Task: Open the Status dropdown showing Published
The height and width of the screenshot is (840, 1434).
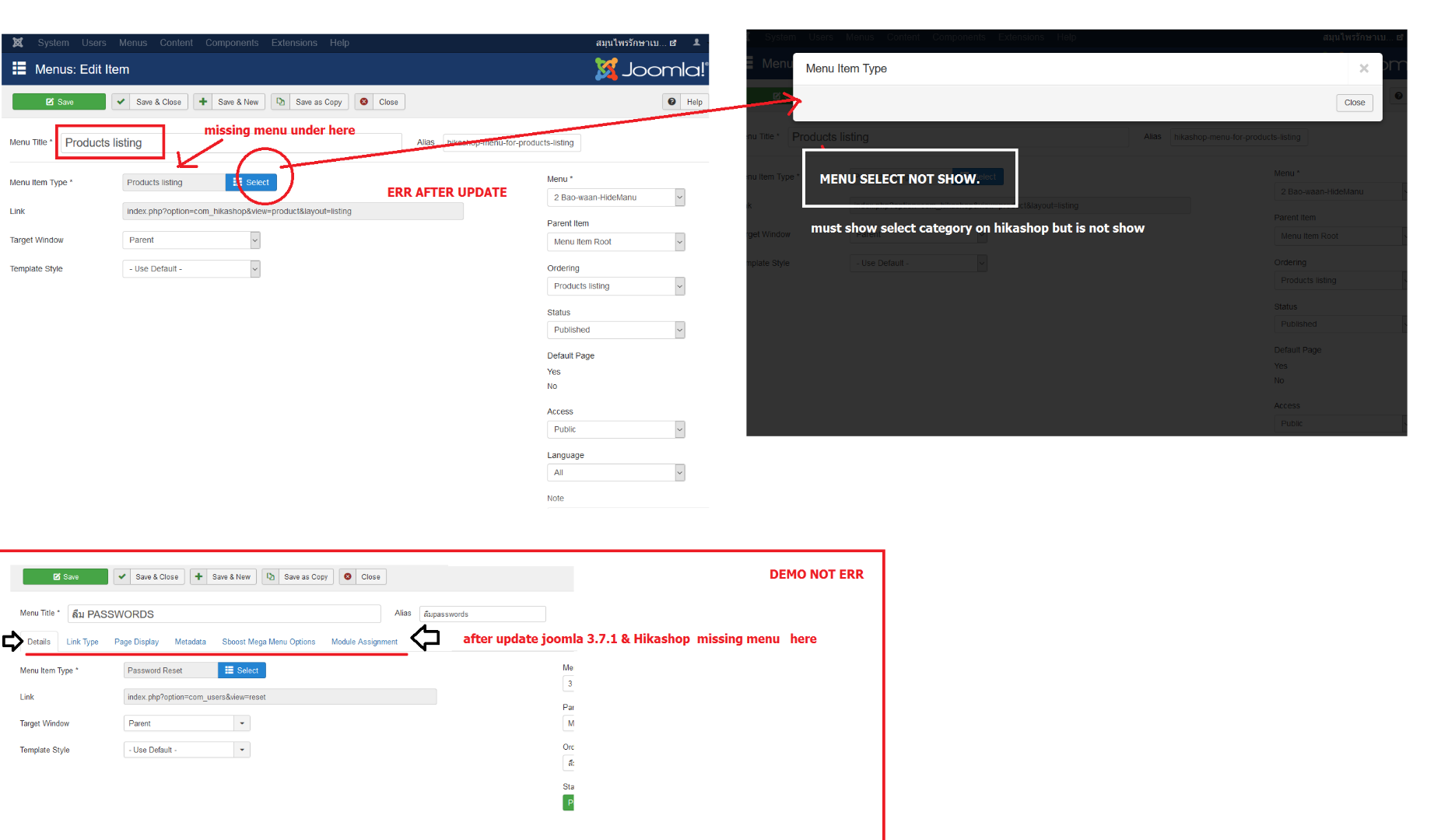Action: [616, 330]
